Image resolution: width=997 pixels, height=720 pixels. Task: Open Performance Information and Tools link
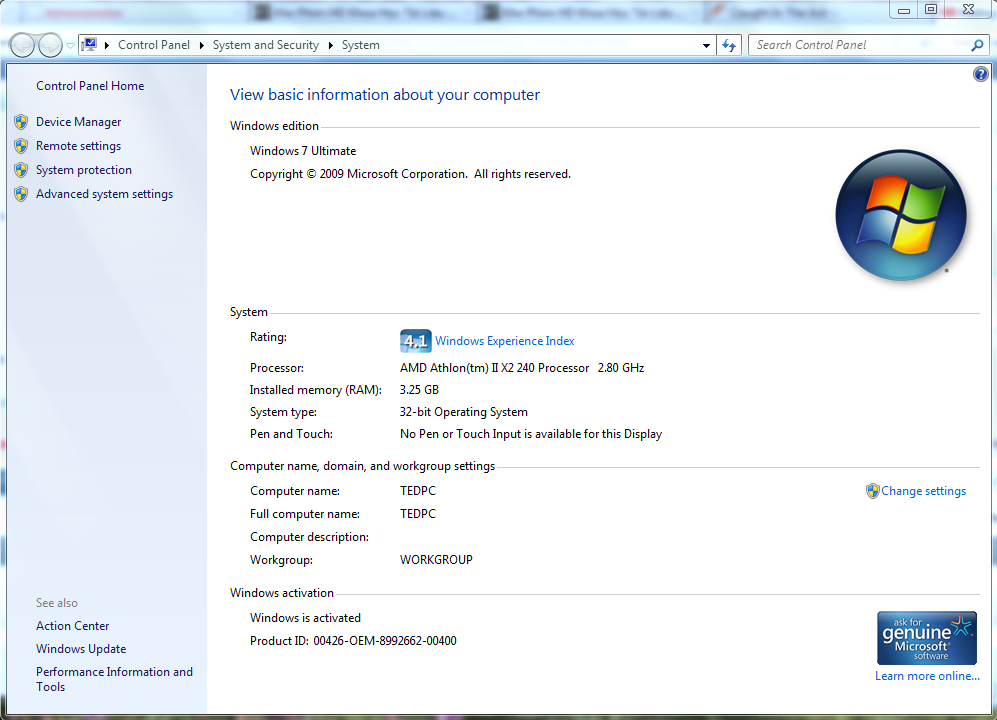point(114,679)
